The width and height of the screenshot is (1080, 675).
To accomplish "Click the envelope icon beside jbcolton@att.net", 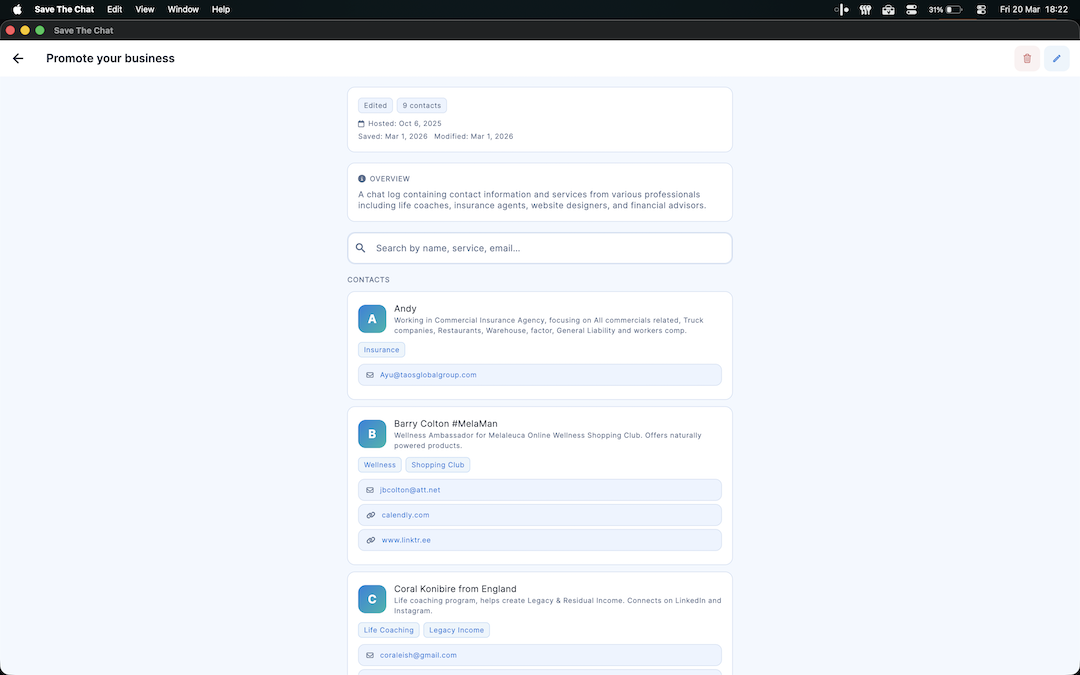I will (x=369, y=490).
